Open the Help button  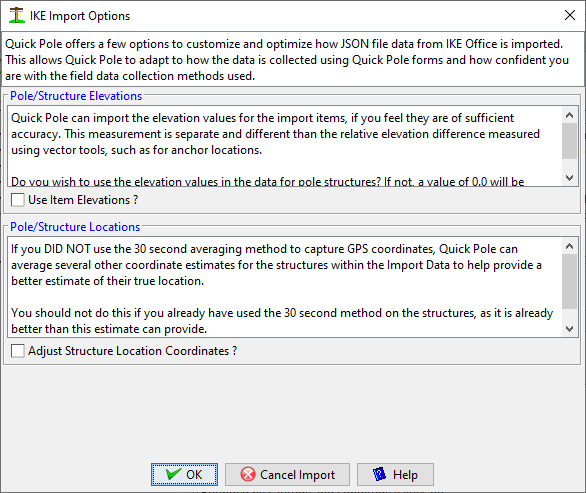(395, 474)
